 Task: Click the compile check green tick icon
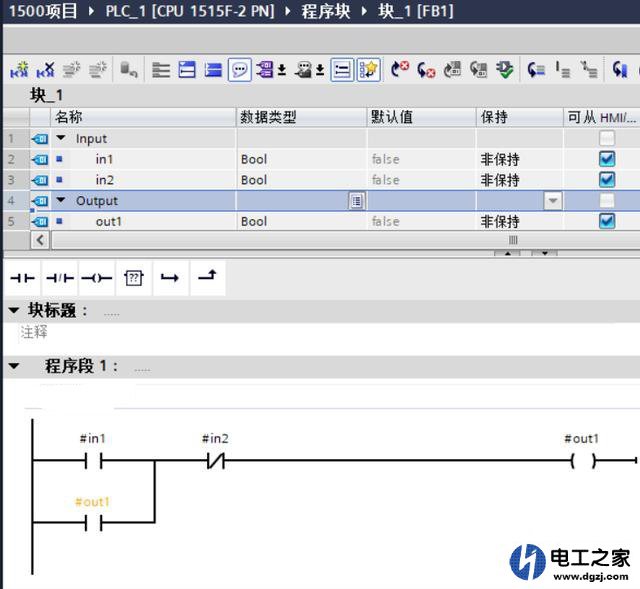coord(505,70)
